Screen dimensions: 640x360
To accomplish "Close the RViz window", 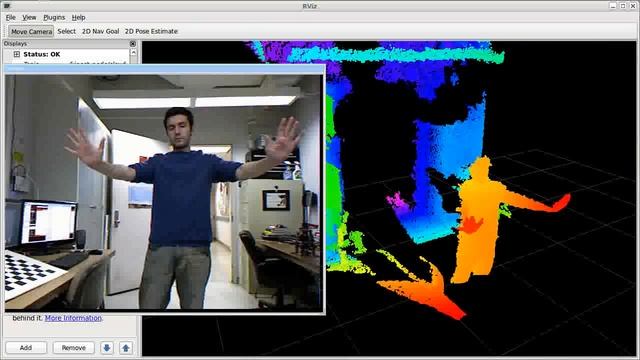I will click(633, 6).
